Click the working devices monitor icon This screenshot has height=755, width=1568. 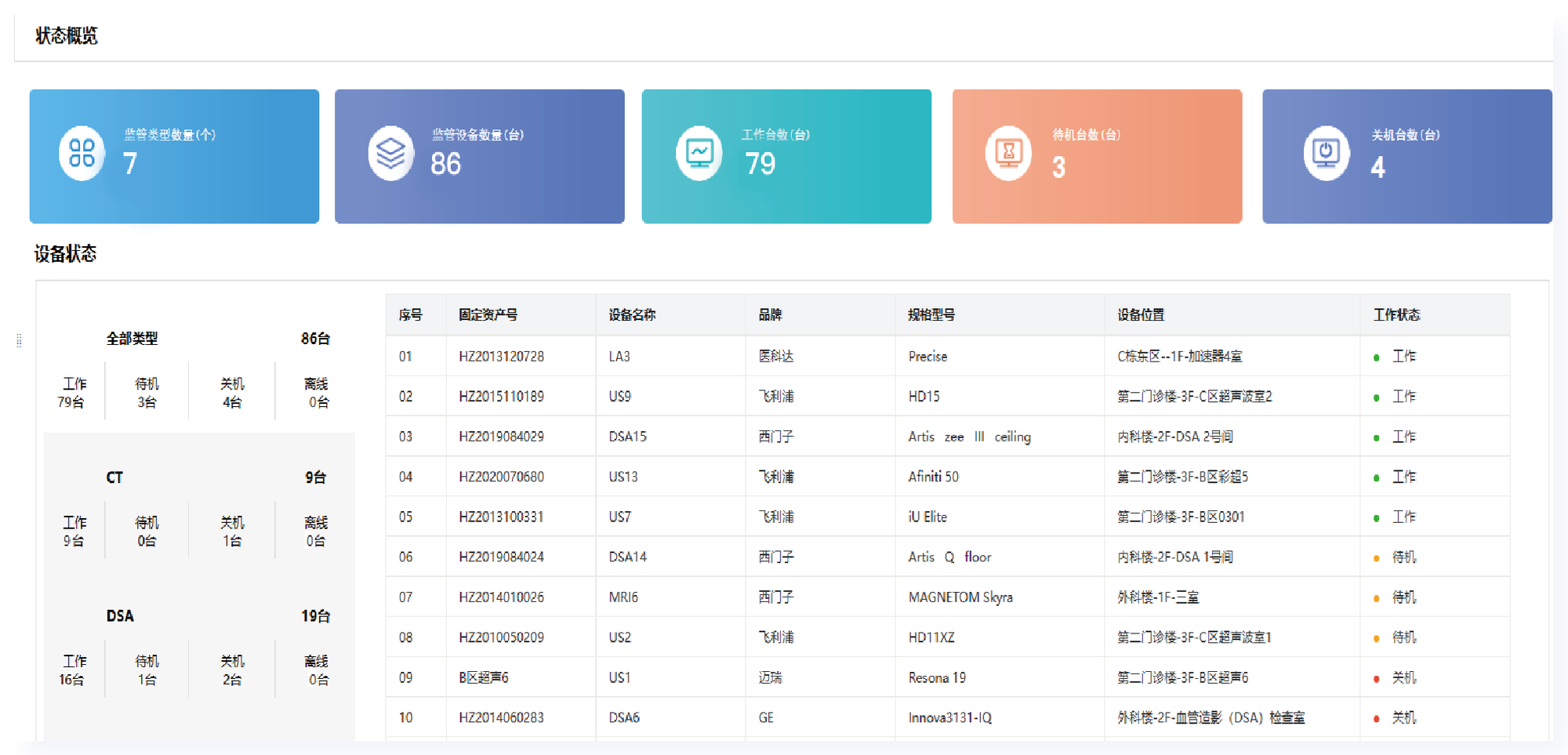click(699, 154)
